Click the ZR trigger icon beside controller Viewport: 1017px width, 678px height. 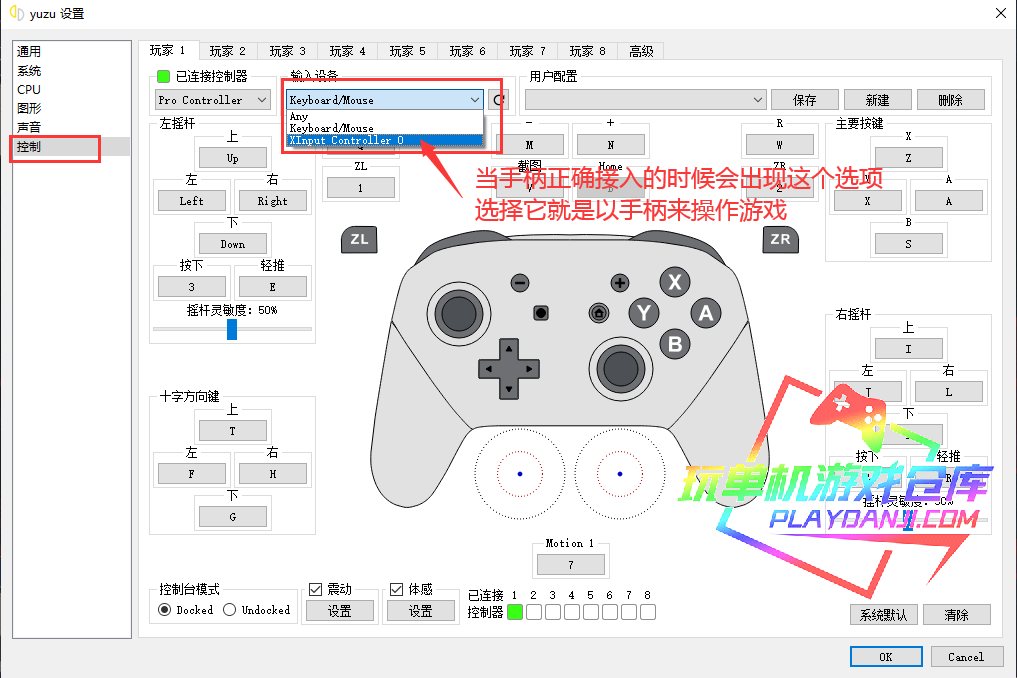point(780,239)
